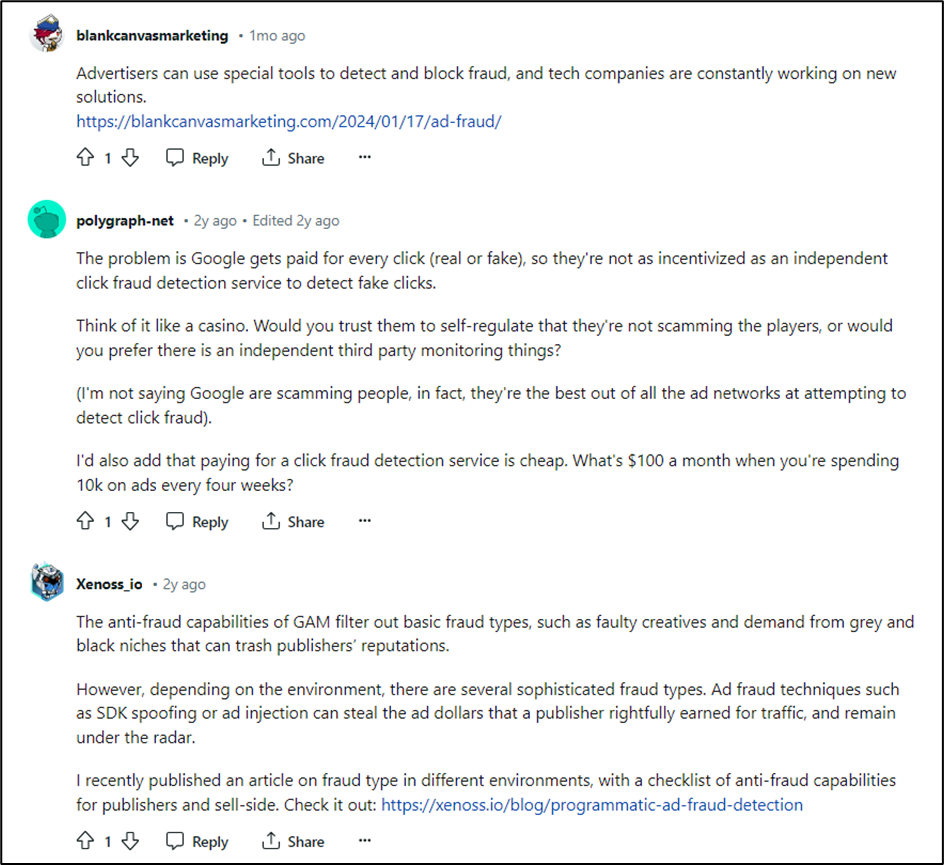Toggle the downvote on Xenoss_io's comment
Image resolution: width=944 pixels, height=865 pixels.
click(x=130, y=841)
